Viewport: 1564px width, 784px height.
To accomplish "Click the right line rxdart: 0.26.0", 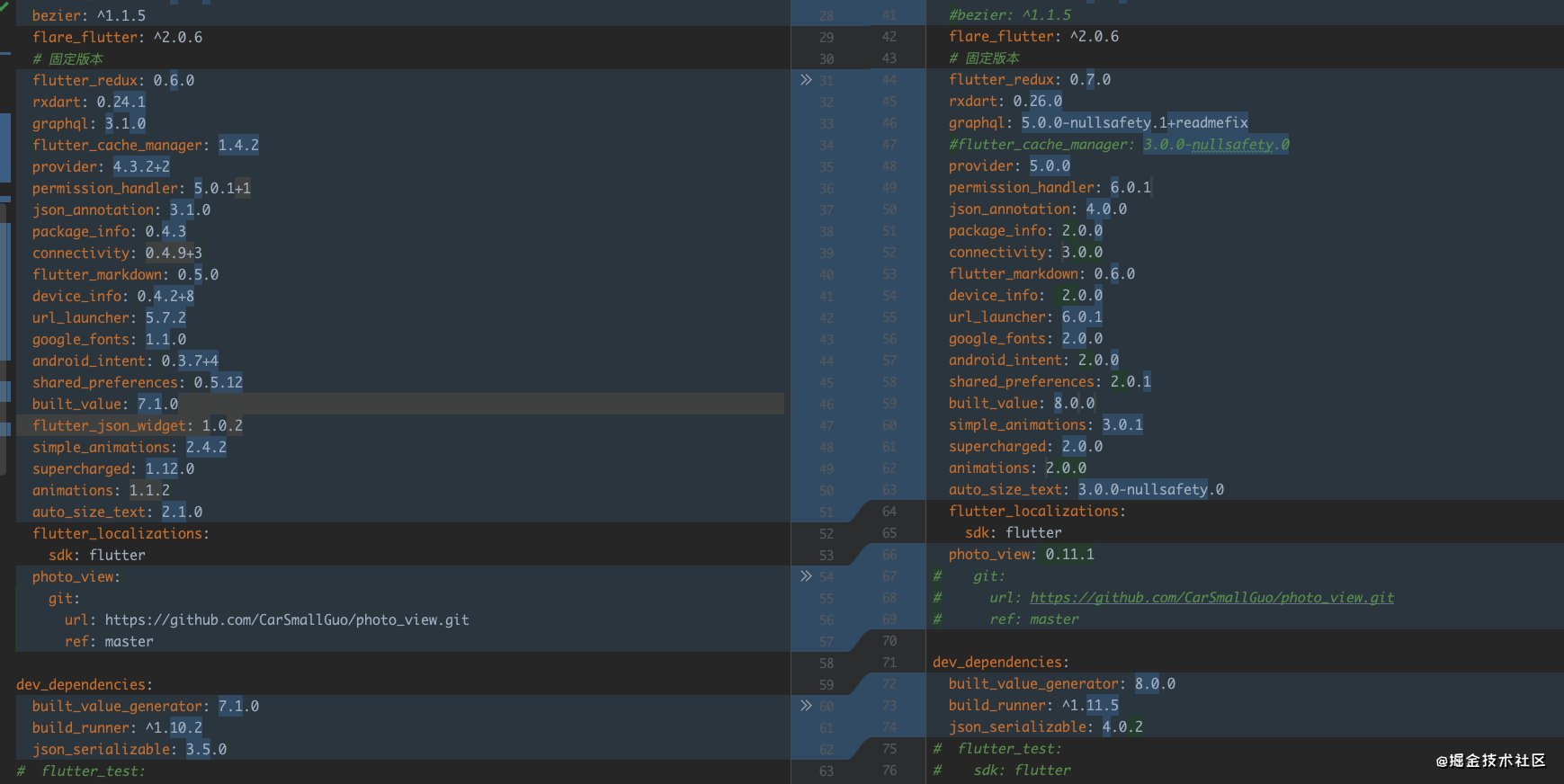I will 1005,101.
